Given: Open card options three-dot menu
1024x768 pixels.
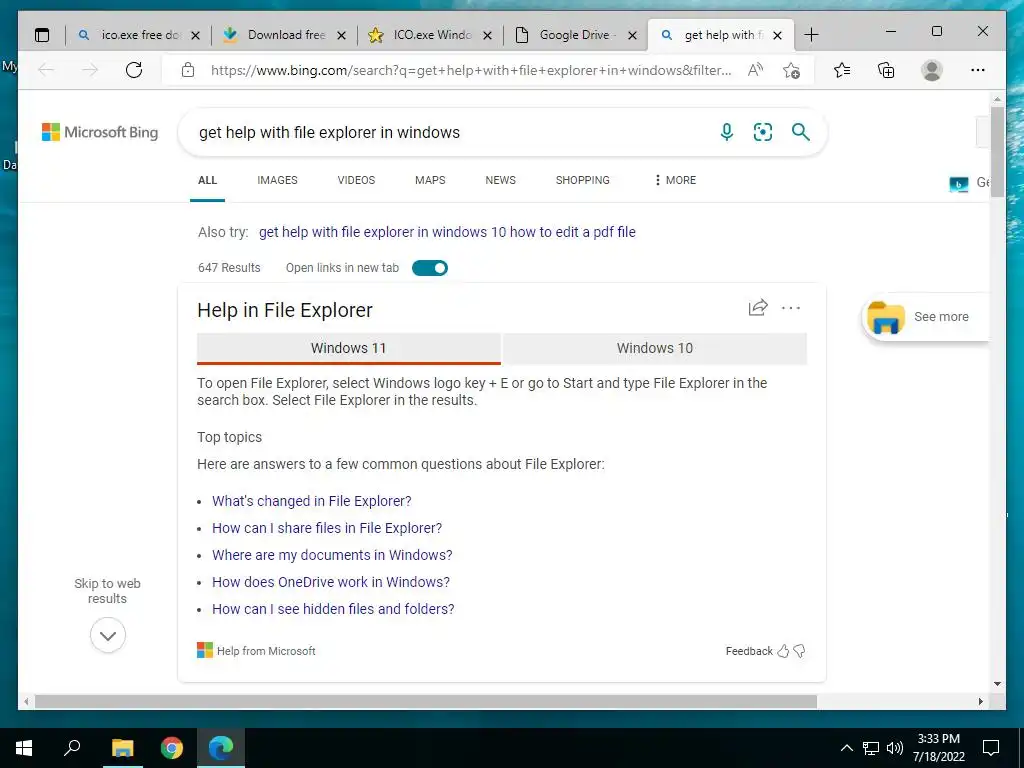Looking at the screenshot, I should pos(791,308).
